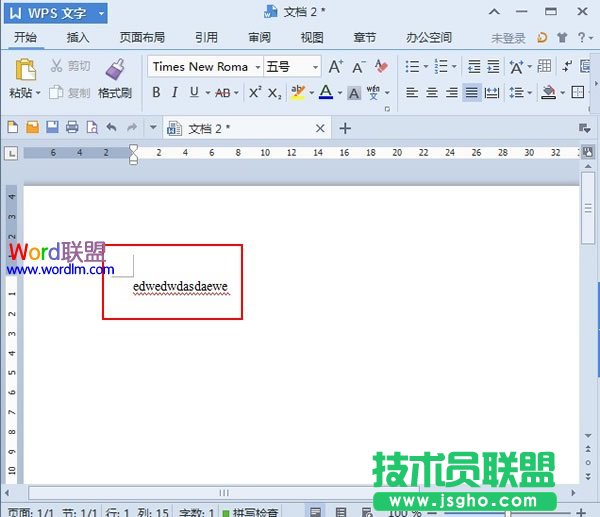Switch to 页面布局 tab
This screenshot has height=517, width=600.
coord(142,38)
